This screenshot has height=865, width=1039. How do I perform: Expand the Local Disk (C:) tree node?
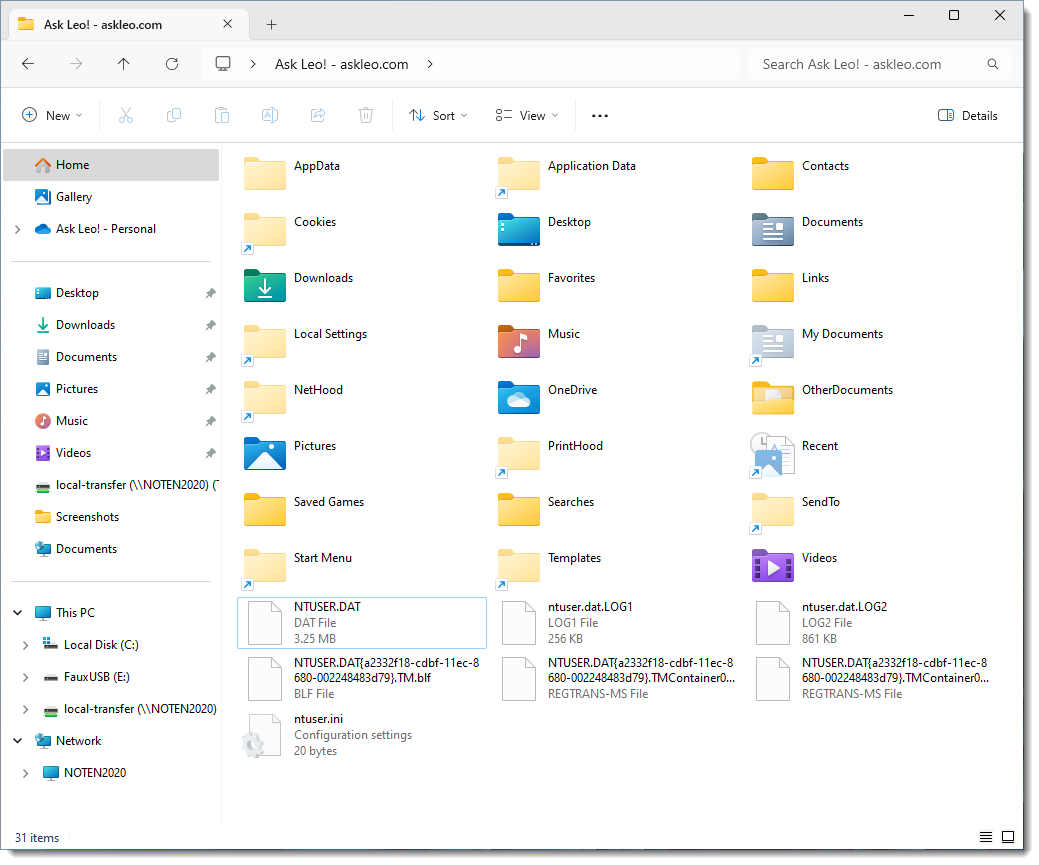[x=25, y=645]
